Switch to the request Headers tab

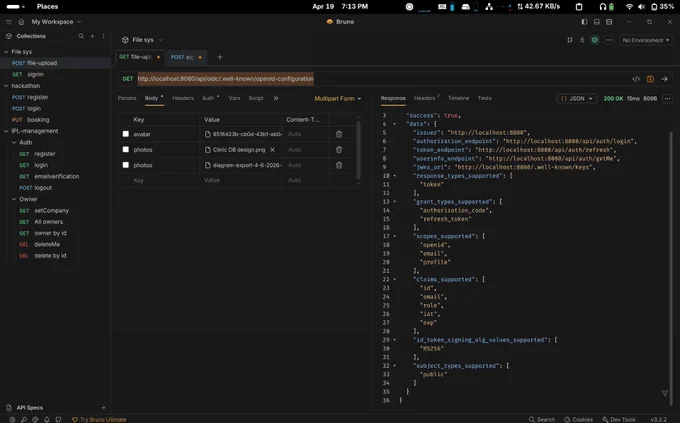pos(183,98)
